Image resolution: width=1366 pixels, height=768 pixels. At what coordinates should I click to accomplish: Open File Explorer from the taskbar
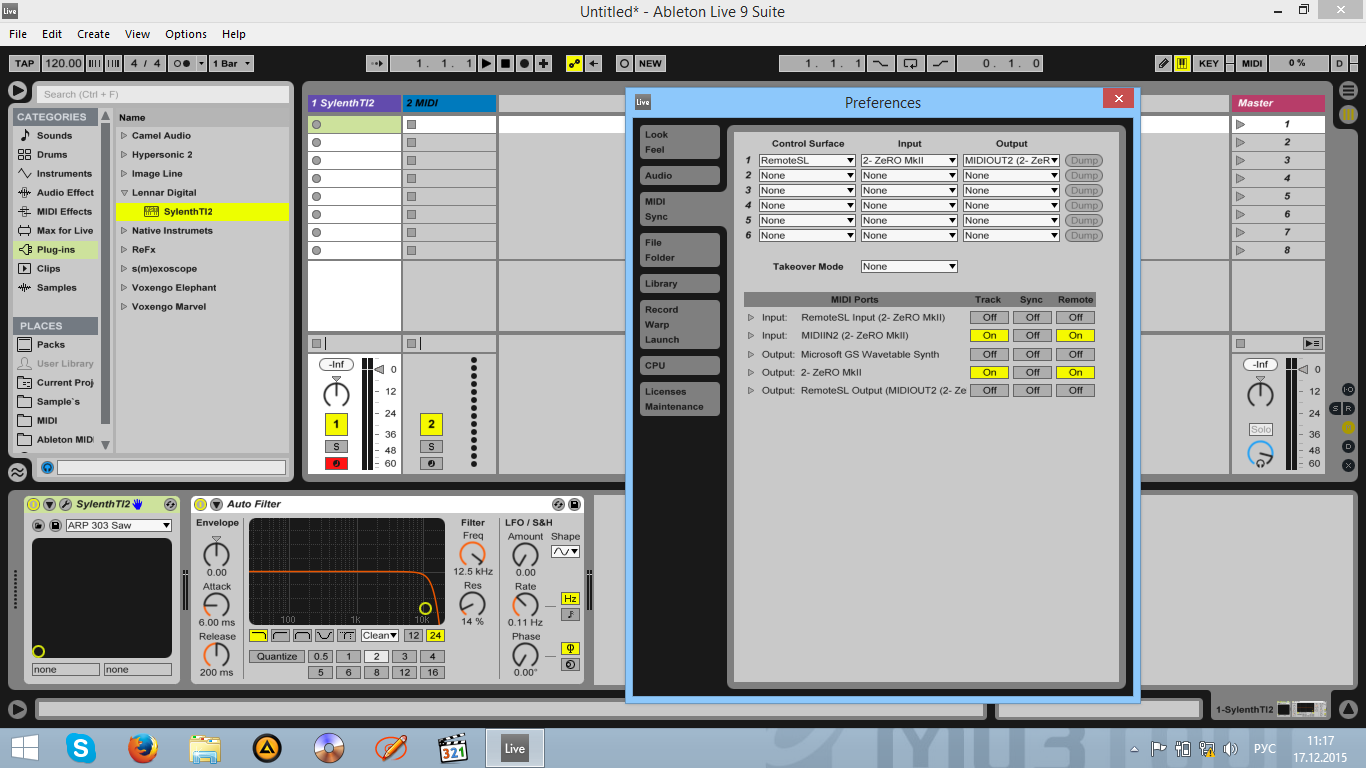coord(205,748)
